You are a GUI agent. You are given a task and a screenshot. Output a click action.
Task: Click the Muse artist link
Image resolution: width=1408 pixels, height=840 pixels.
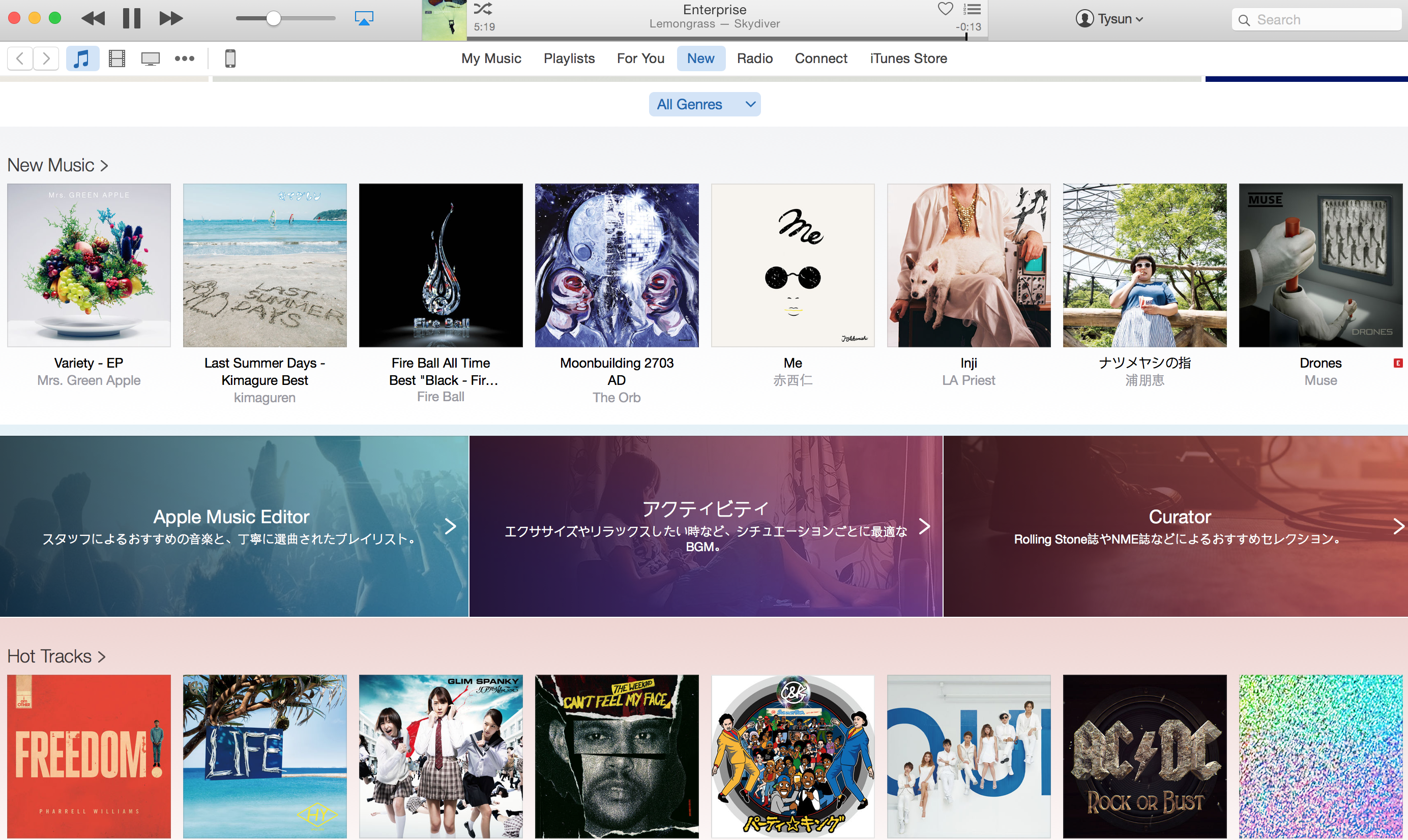1321,380
